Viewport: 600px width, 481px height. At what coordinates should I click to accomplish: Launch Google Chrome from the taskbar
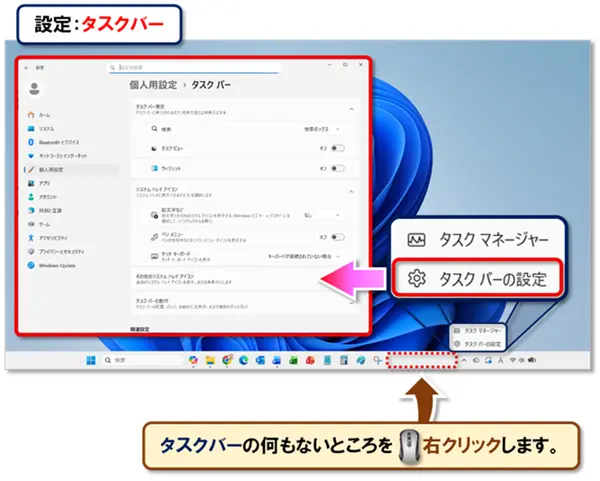[227, 360]
